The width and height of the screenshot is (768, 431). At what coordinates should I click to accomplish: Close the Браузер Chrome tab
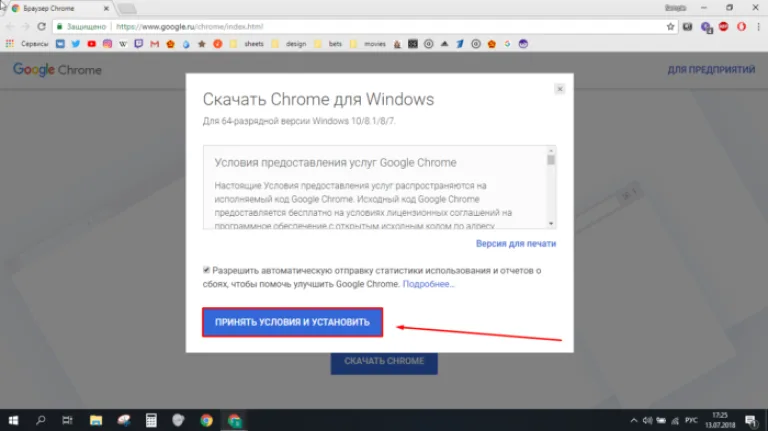tap(106, 8)
